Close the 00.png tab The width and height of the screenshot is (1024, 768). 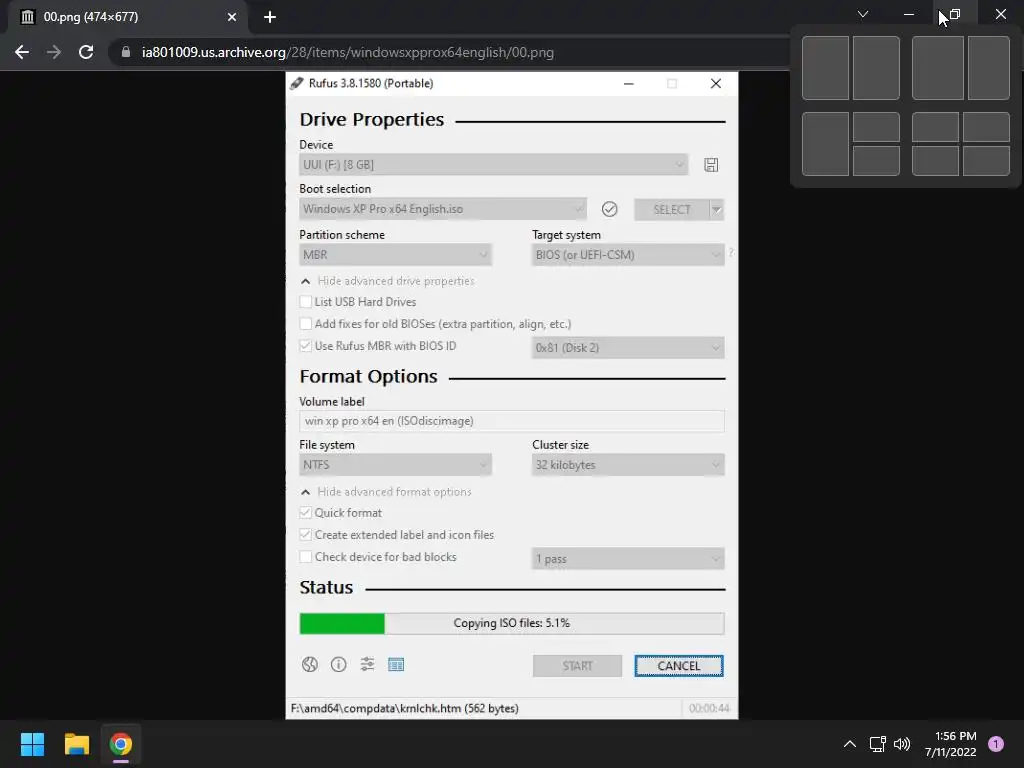coord(232,17)
